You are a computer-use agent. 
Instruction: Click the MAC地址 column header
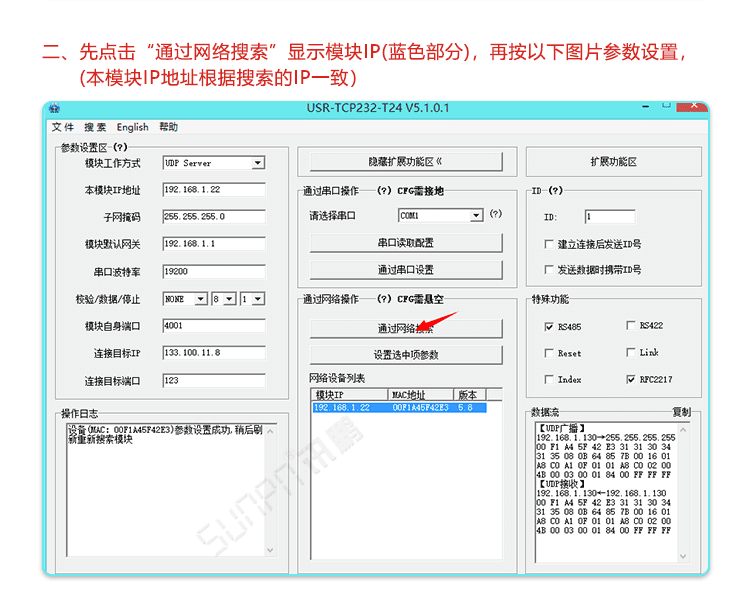[420, 395]
